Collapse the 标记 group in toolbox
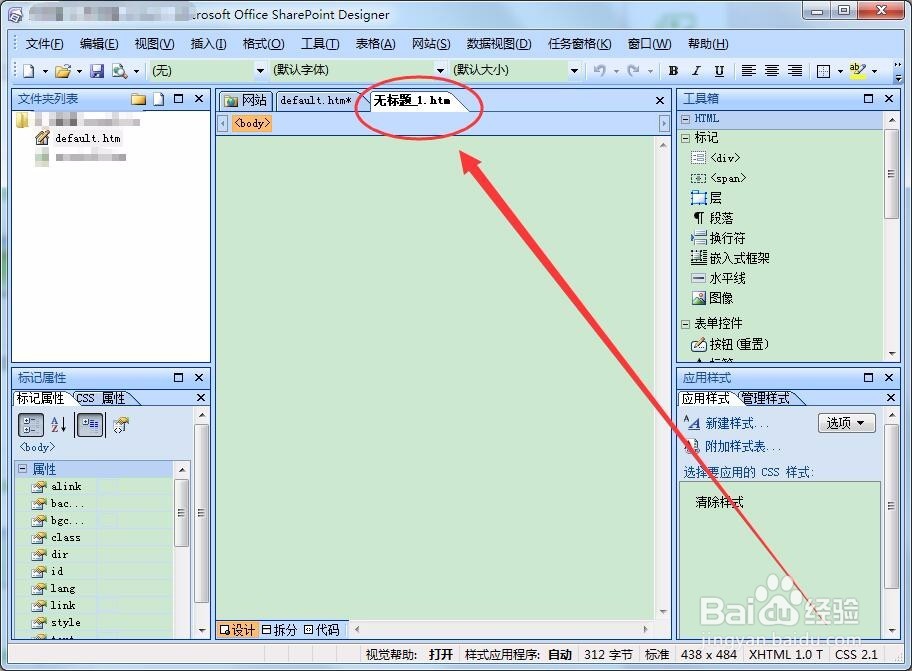The height and width of the screenshot is (671, 912). (685, 138)
